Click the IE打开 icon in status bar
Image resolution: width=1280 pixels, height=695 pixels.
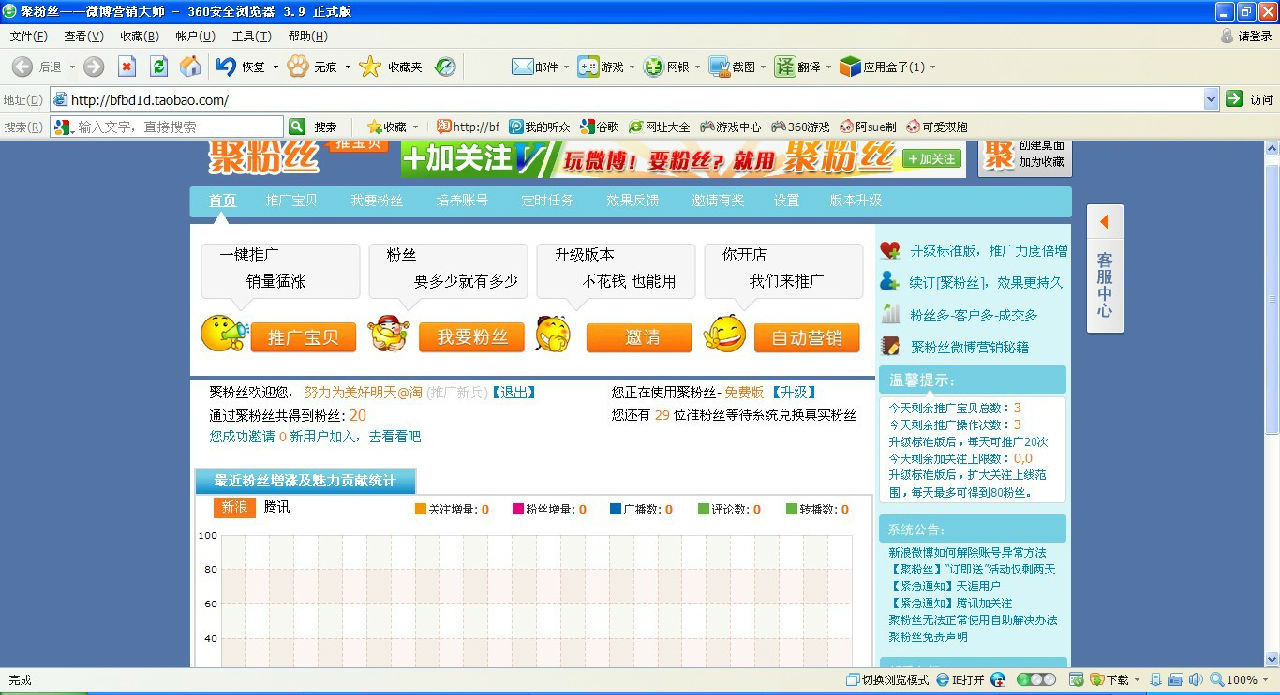(943, 680)
